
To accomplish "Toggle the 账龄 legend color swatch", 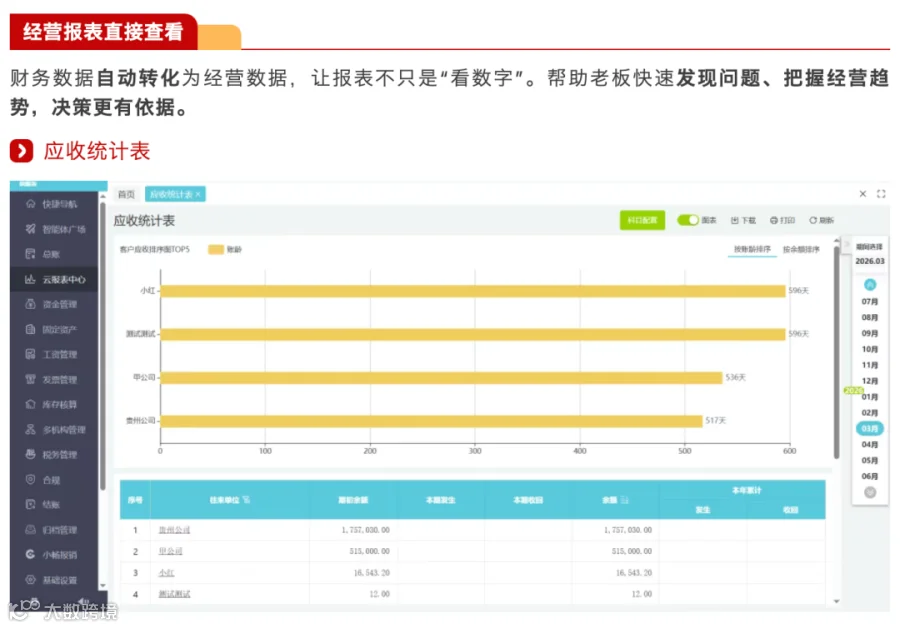I will pyautogui.click(x=216, y=250).
